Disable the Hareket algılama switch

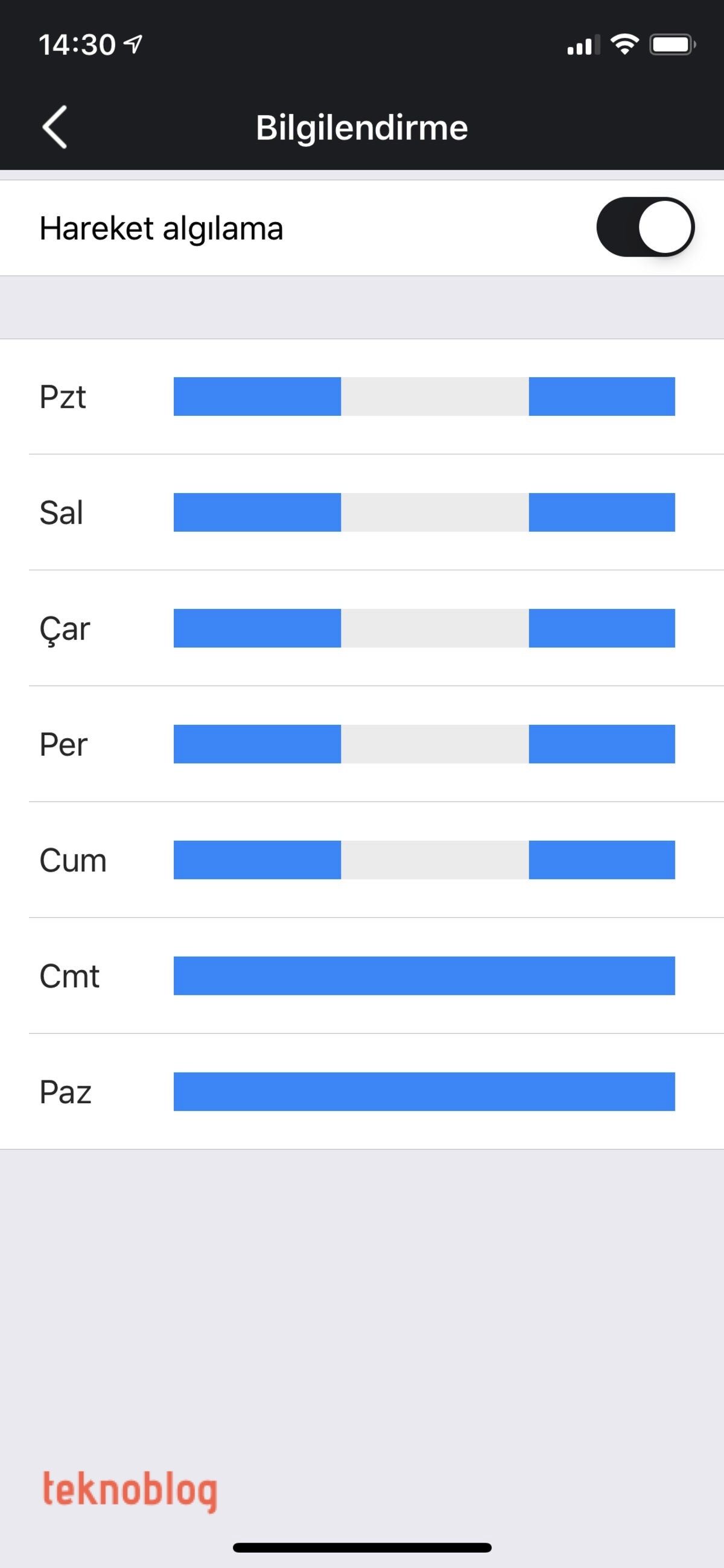[x=645, y=227]
